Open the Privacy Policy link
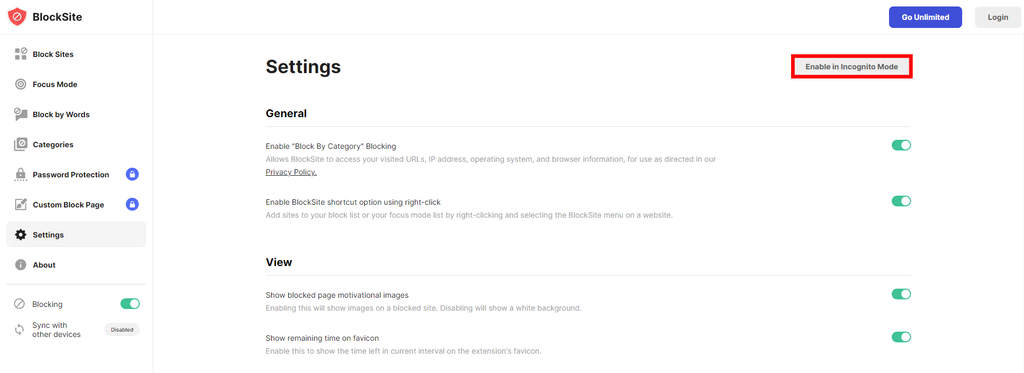Viewport: 1024px width, 373px height. [291, 172]
